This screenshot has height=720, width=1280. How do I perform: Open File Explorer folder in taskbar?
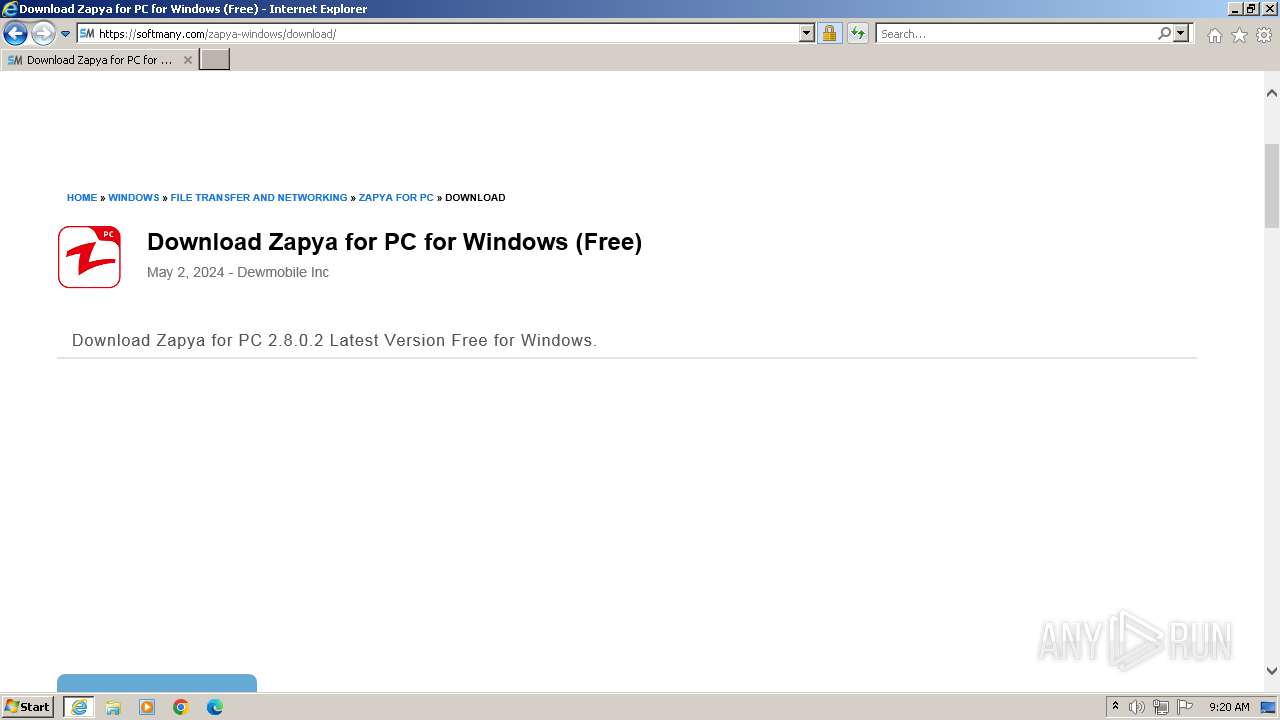(x=113, y=707)
